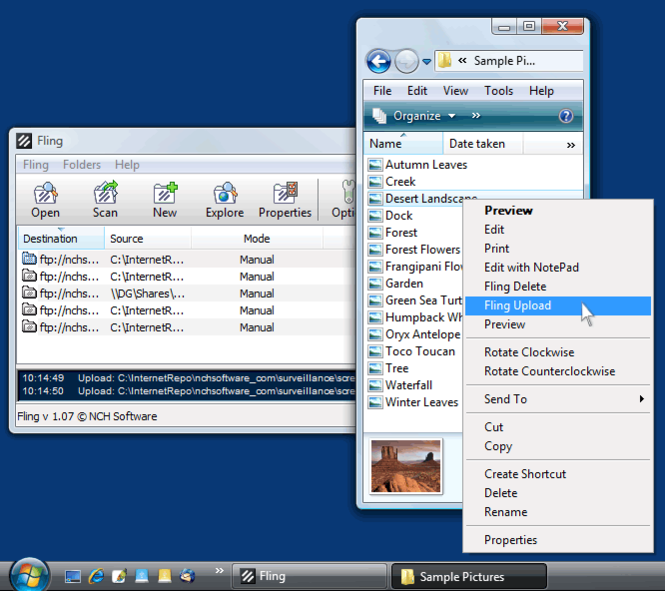
Task: Open the Folders menu in Fling window
Action: click(82, 164)
